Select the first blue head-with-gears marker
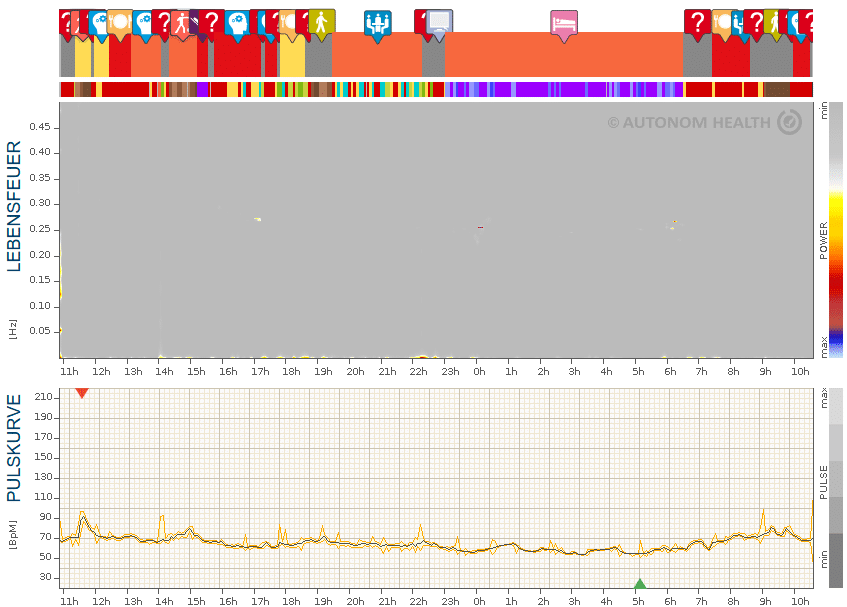The width and height of the screenshot is (847, 607). [99, 24]
